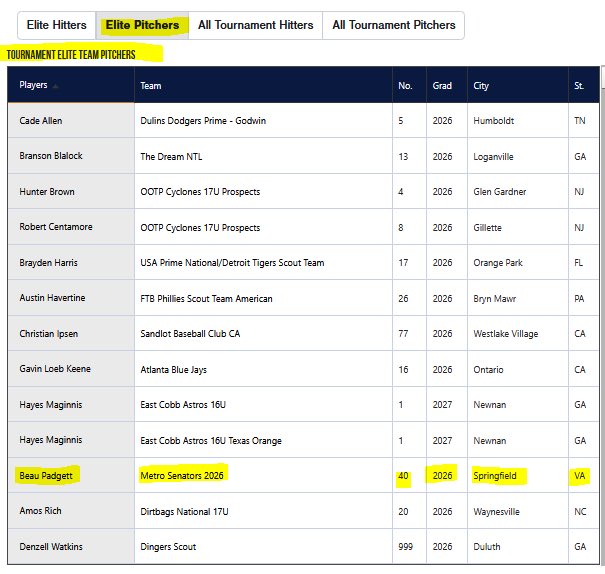Click city Glen Gardner
Screen dimensions: 605x574
(x=499, y=192)
